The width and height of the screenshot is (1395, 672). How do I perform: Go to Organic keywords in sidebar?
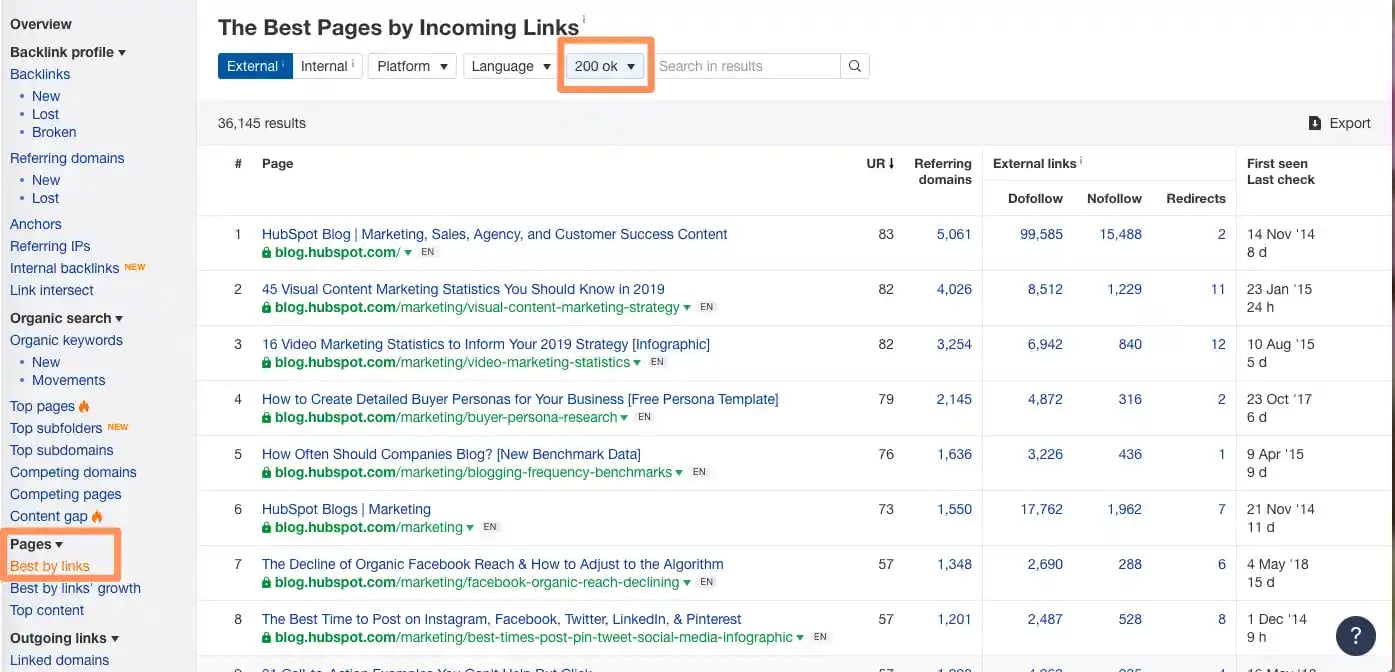(x=66, y=340)
